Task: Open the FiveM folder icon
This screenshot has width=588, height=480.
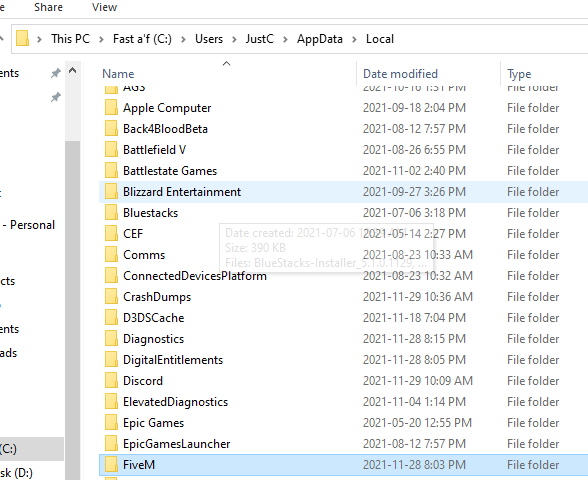Action: [111, 464]
